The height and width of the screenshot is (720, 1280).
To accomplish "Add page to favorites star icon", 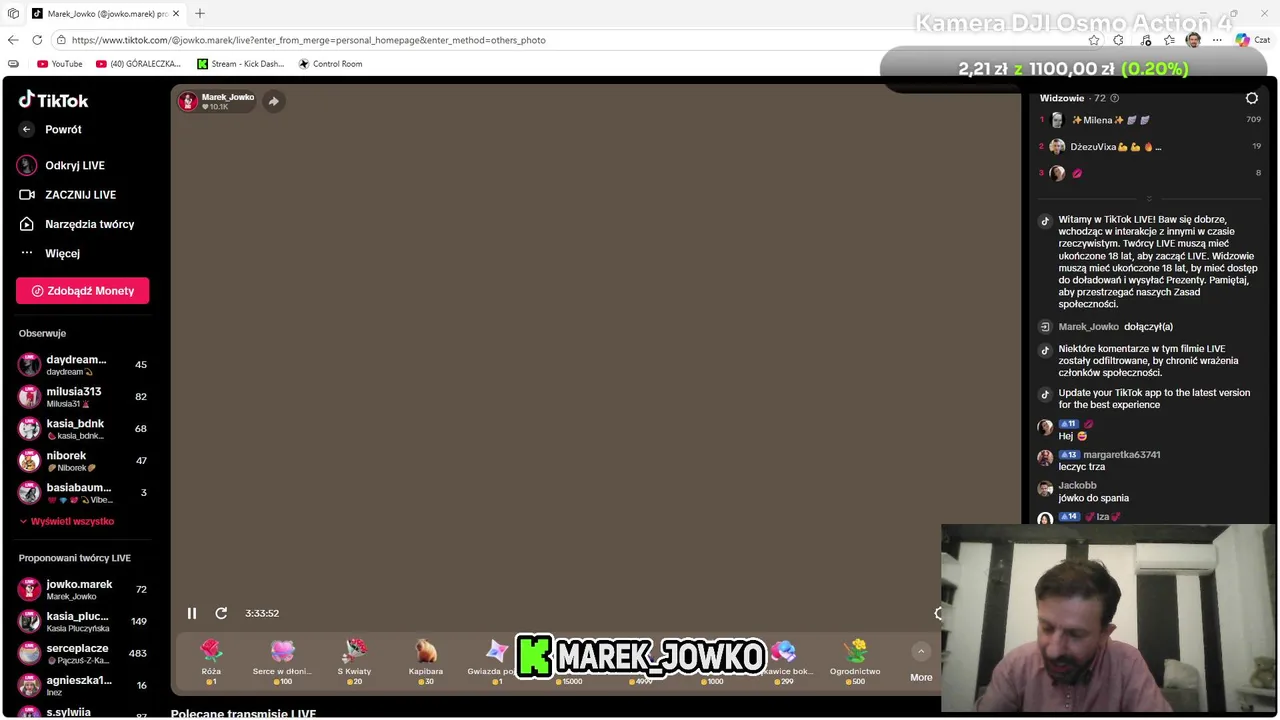I will [x=1094, y=40].
